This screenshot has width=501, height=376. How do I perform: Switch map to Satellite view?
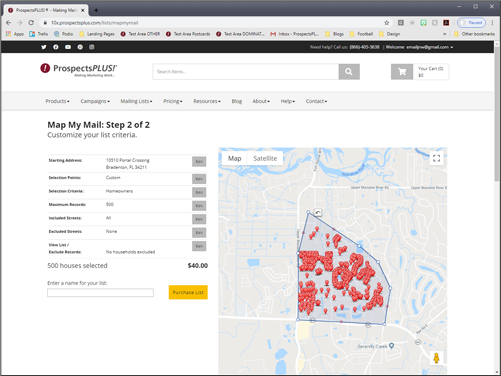coord(265,158)
